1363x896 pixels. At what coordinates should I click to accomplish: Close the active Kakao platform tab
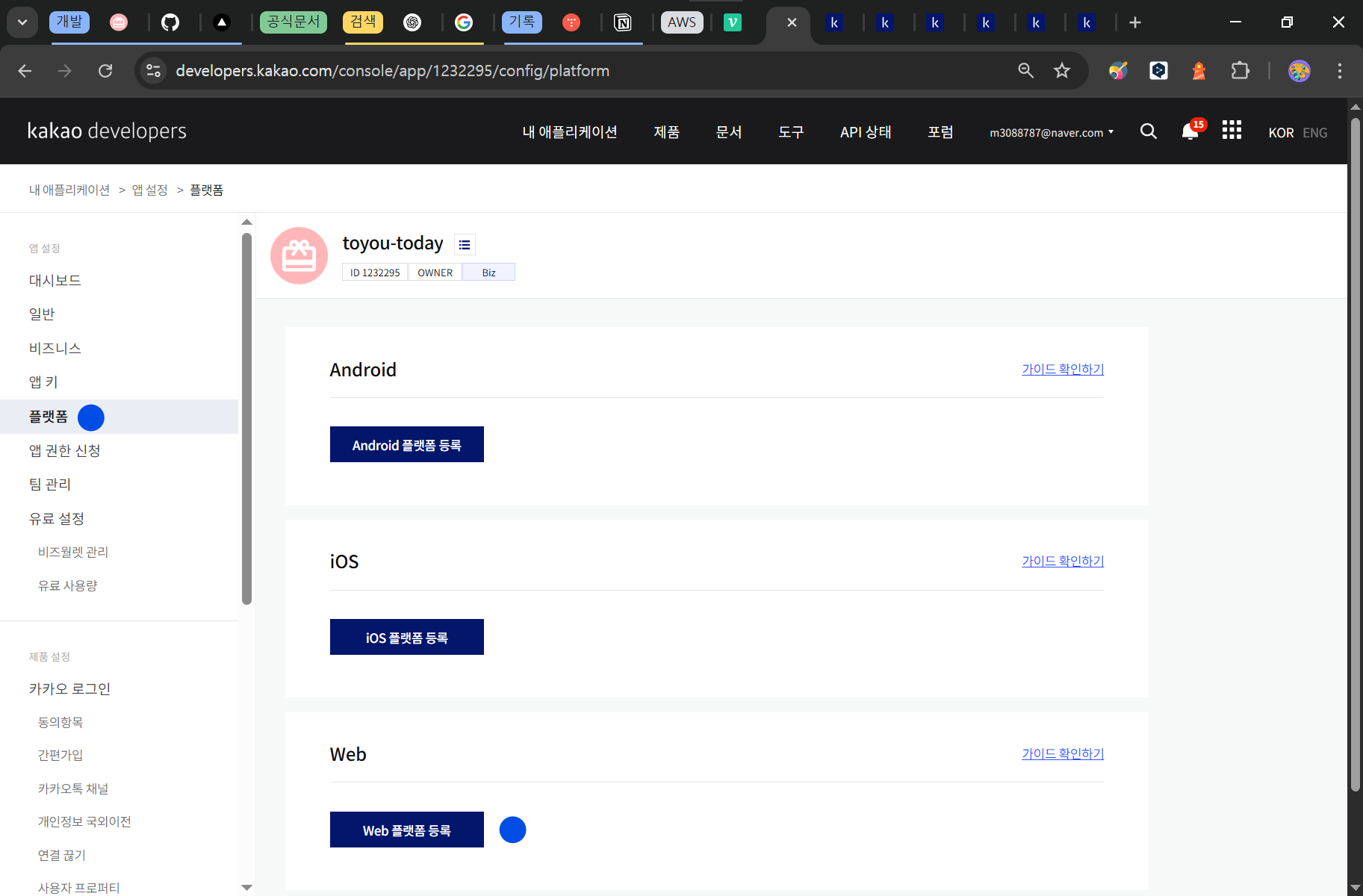pos(792,22)
